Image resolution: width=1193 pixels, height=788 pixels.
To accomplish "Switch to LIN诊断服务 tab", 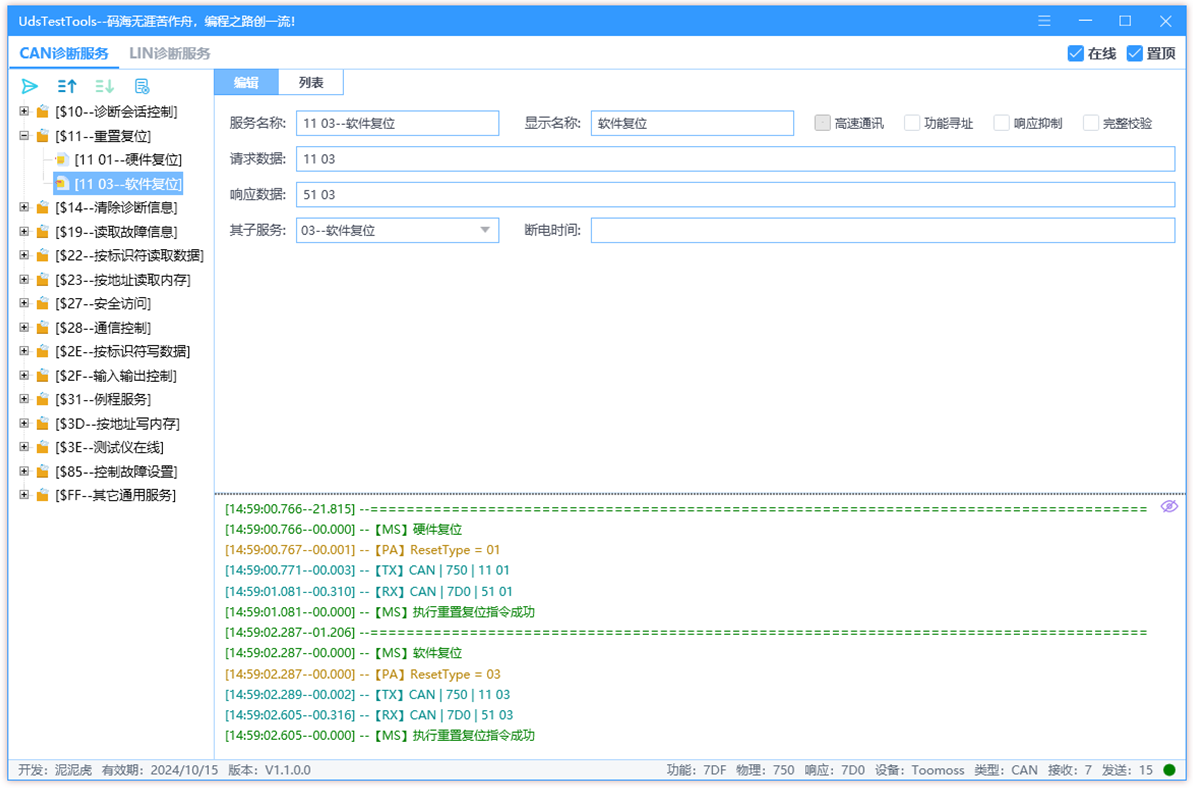I will [170, 53].
